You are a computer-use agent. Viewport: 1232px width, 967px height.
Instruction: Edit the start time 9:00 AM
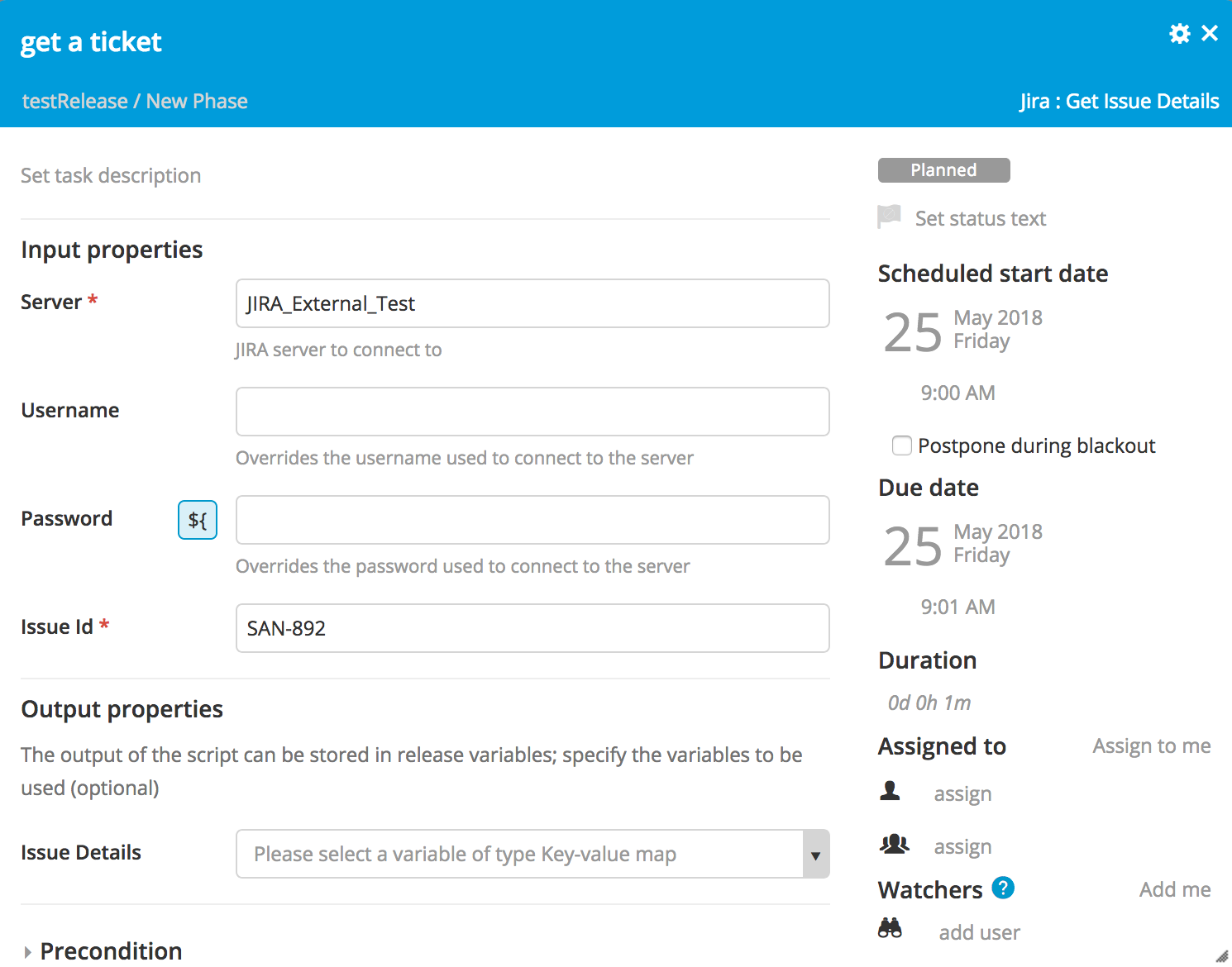957,393
